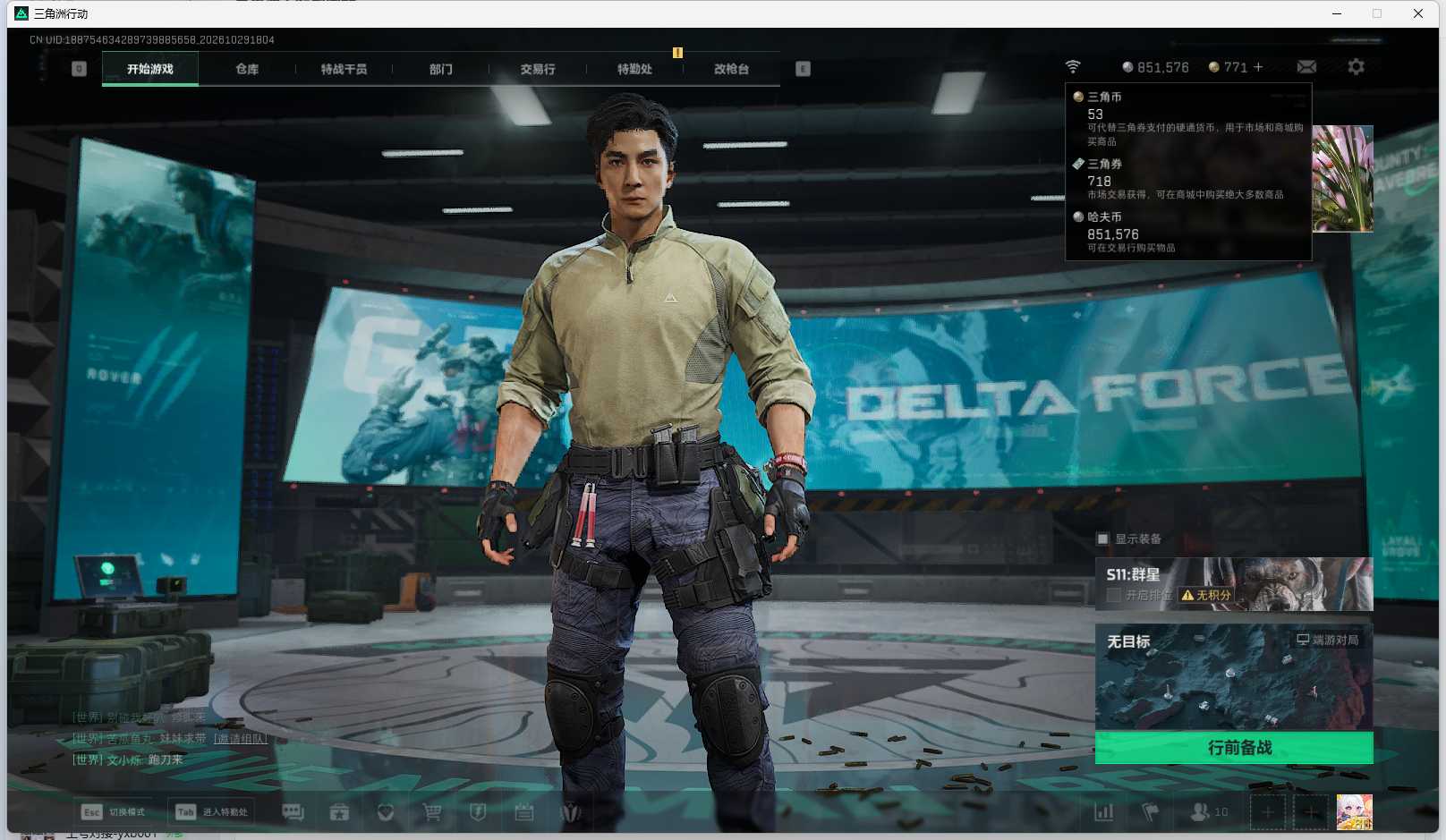Open the bar chart statistics icon
The width and height of the screenshot is (1446, 840).
point(1104,812)
